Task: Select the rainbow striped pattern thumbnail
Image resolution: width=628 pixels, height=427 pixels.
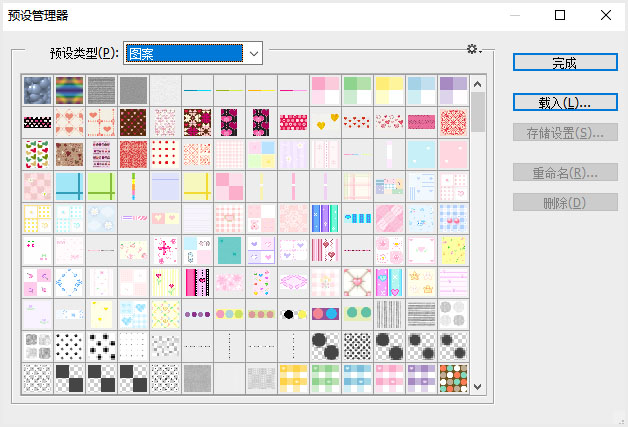Action: click(x=69, y=91)
